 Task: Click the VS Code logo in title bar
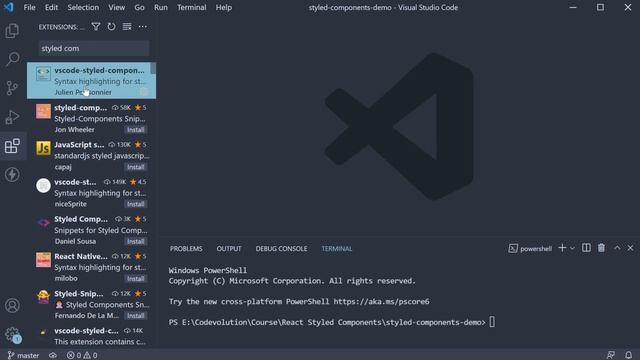point(9,7)
